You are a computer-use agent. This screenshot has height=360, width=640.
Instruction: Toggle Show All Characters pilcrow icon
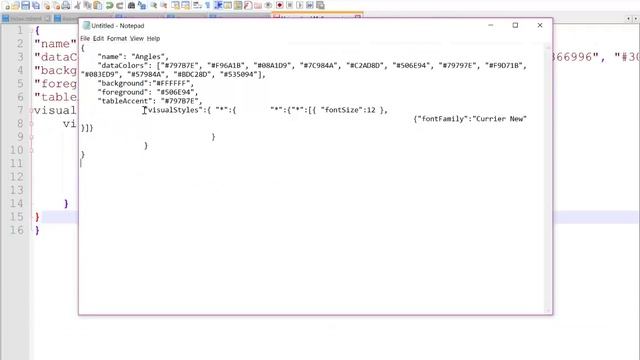click(207, 5)
